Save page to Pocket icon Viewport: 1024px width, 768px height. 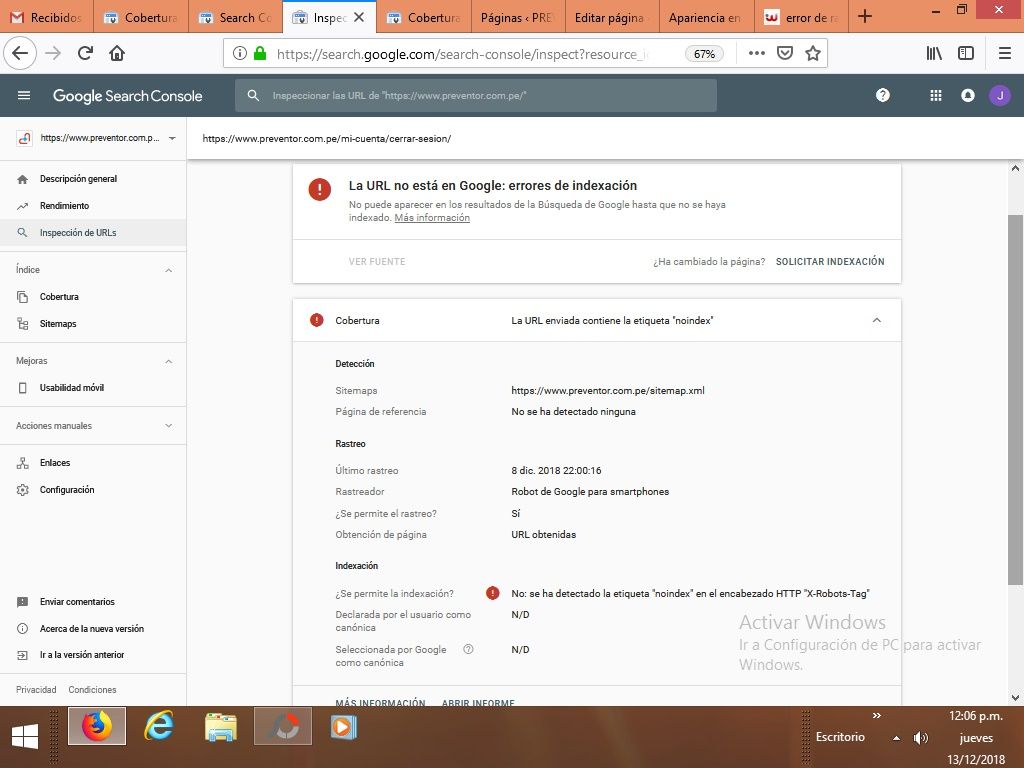point(784,54)
